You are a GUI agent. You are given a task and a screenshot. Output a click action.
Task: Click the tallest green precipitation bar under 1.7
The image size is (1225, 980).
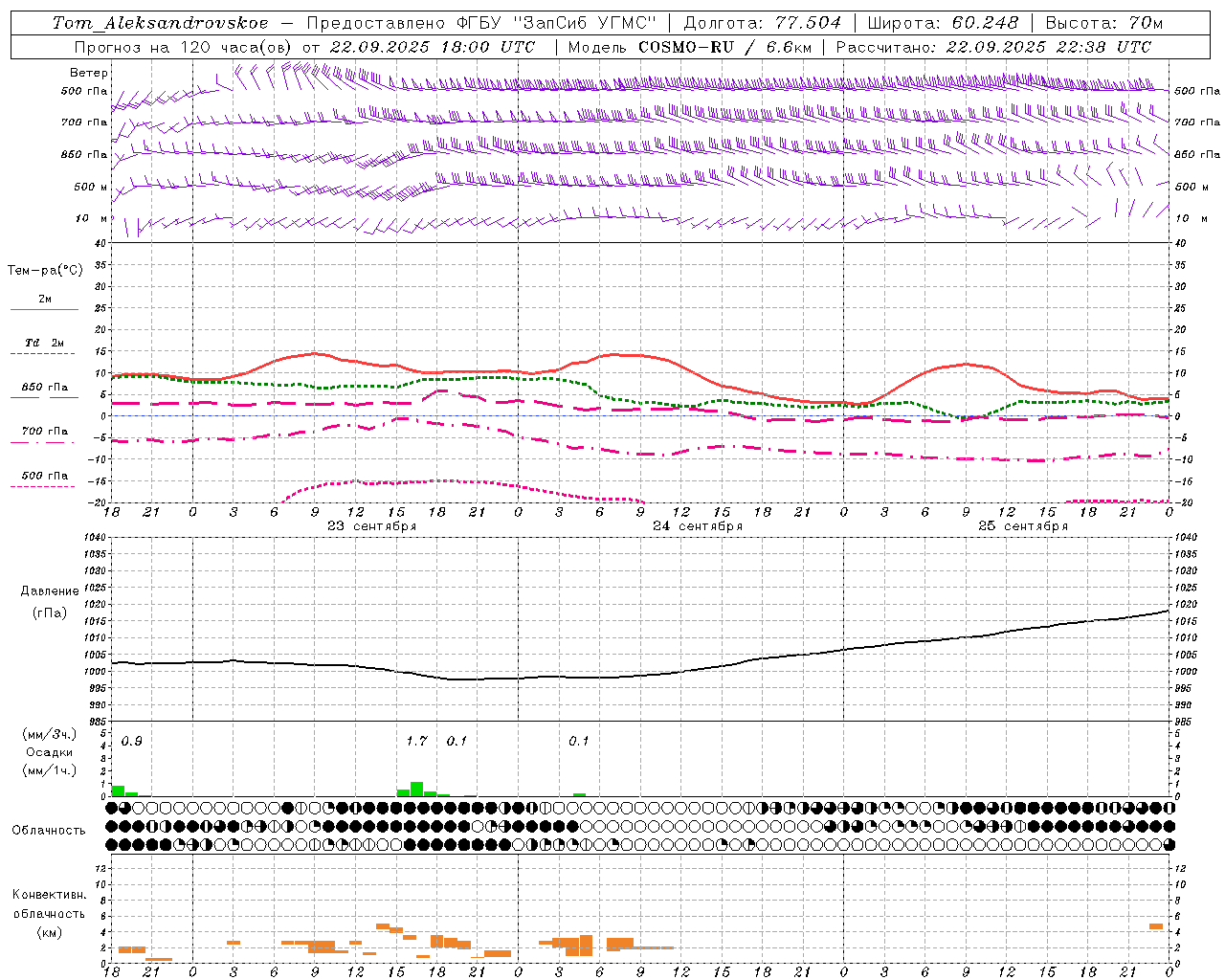[x=416, y=789]
